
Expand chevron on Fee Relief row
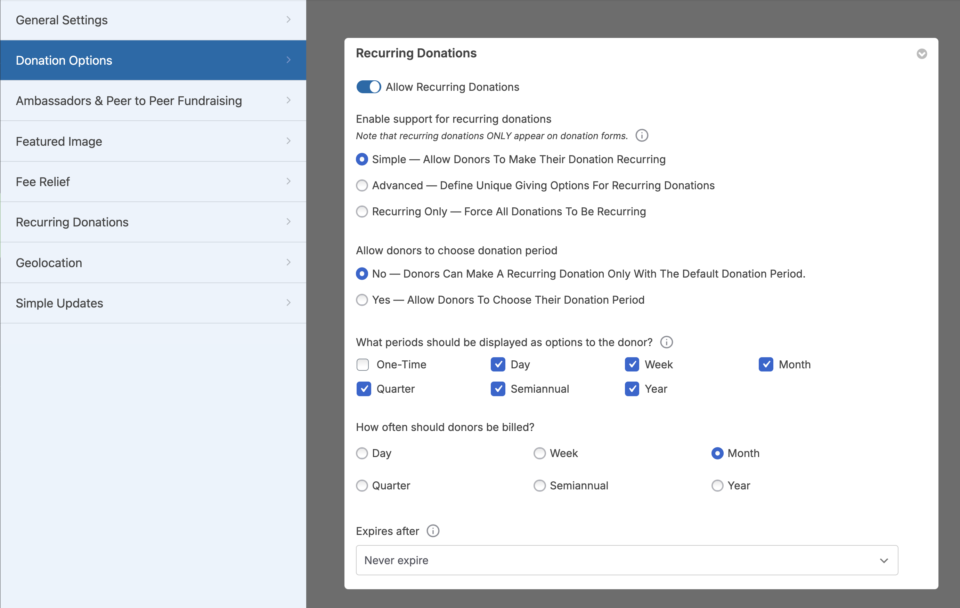coord(288,181)
